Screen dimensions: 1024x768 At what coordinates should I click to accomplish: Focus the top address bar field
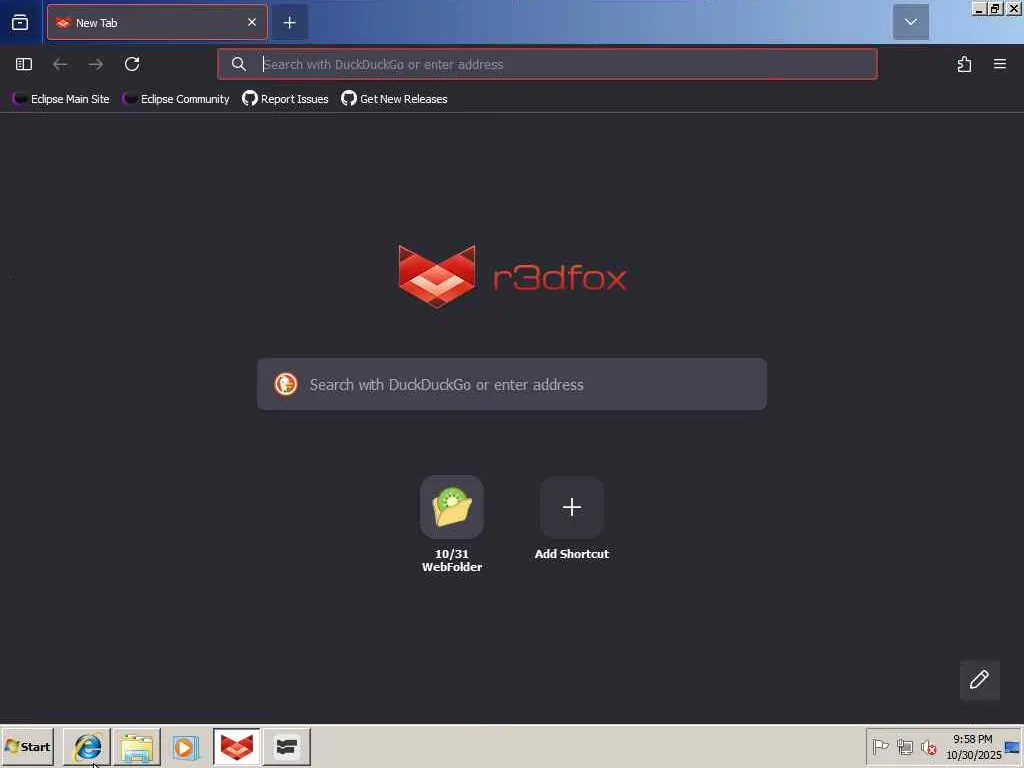(x=547, y=64)
